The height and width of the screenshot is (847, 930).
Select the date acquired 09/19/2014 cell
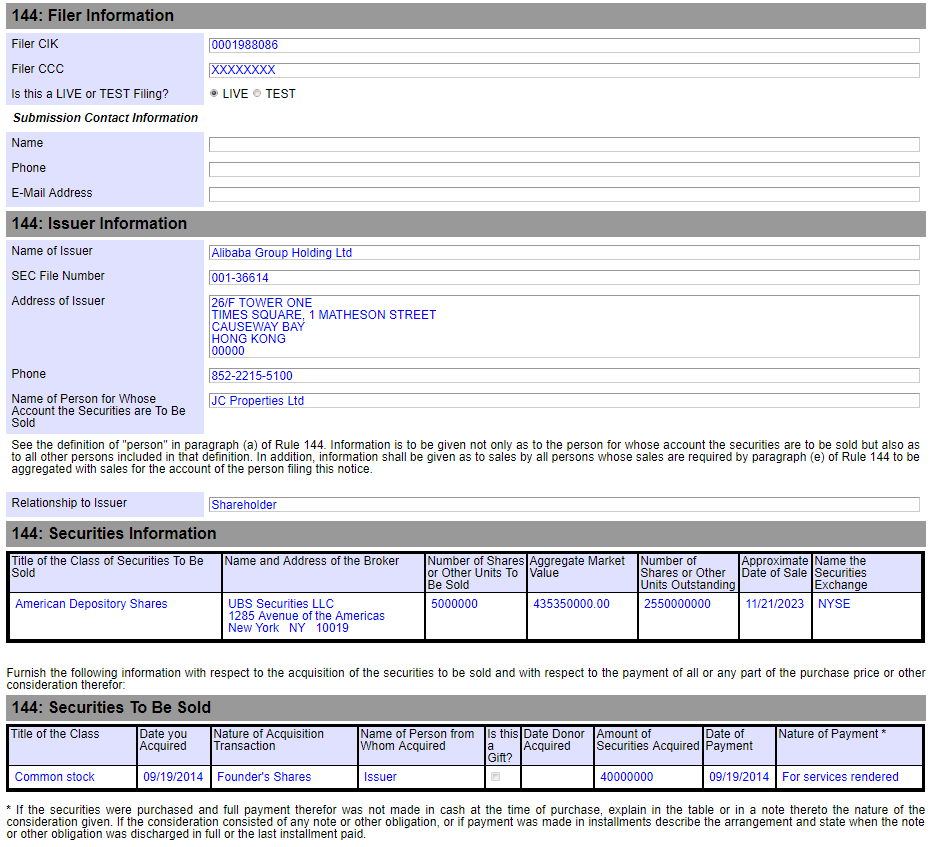click(173, 777)
